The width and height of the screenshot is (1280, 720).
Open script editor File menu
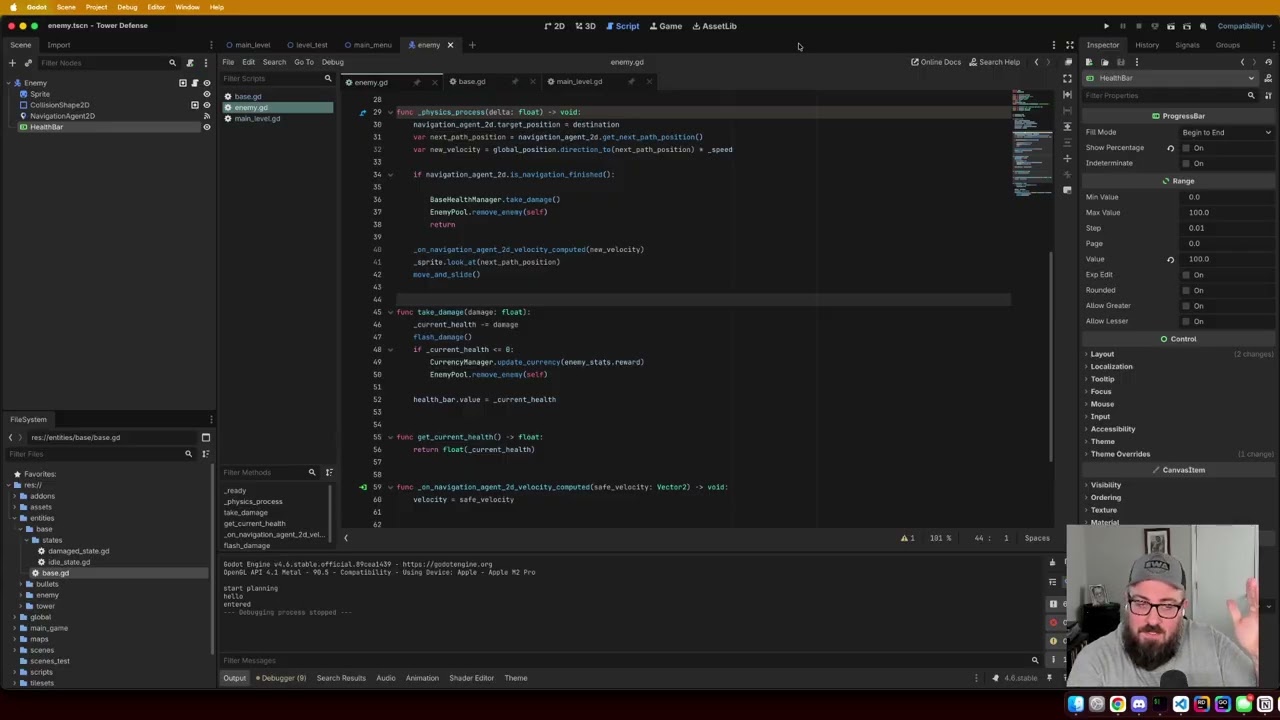click(x=228, y=62)
